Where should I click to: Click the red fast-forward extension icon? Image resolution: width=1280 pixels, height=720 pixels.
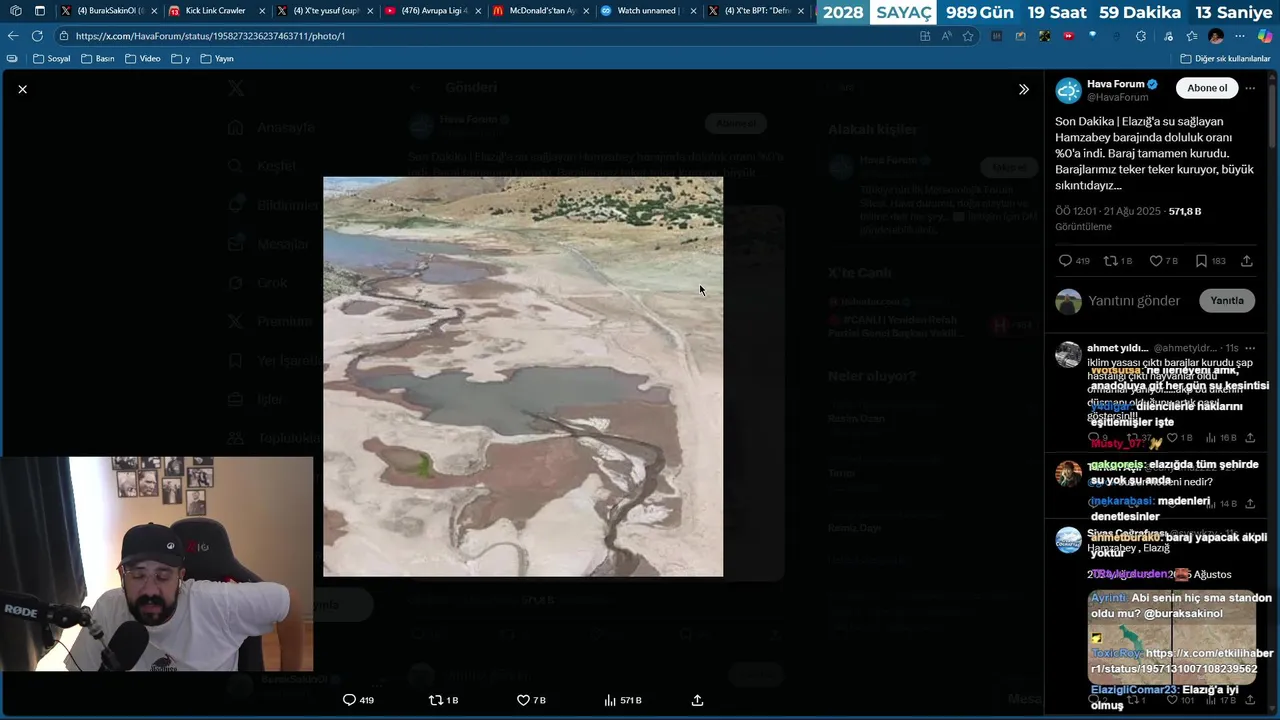click(1068, 36)
